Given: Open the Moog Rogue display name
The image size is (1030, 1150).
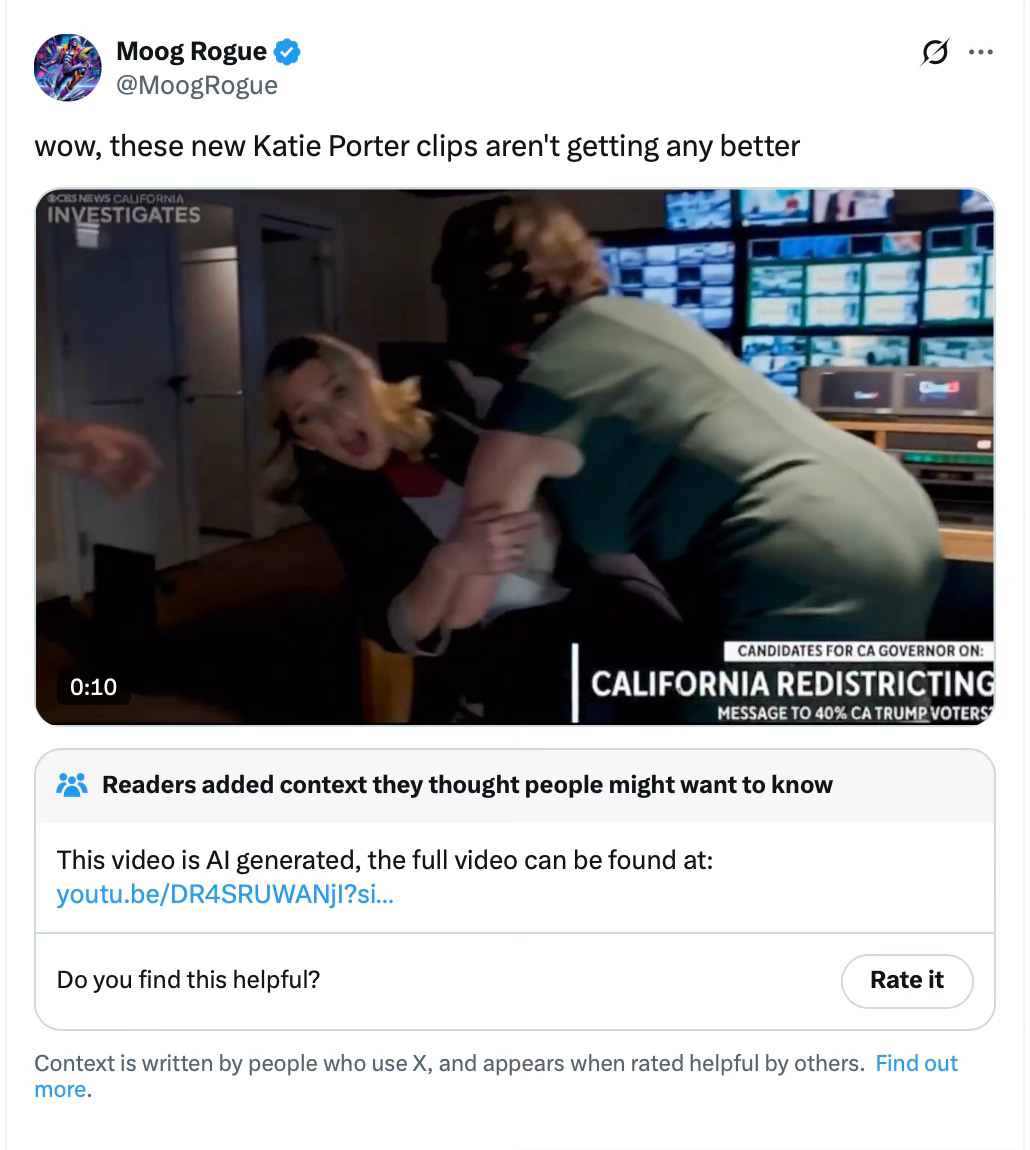Looking at the screenshot, I should coord(191,51).
